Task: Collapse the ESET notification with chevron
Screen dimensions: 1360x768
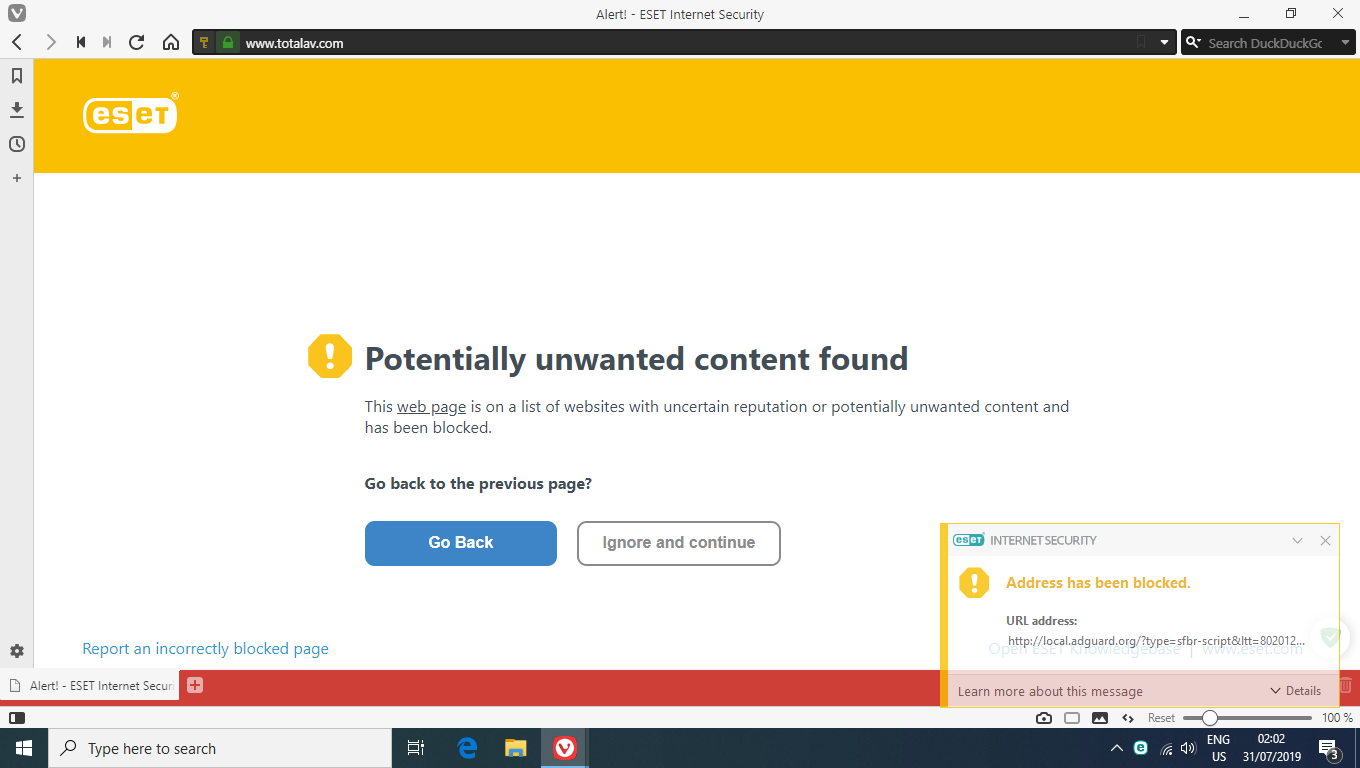Action: pyautogui.click(x=1297, y=540)
